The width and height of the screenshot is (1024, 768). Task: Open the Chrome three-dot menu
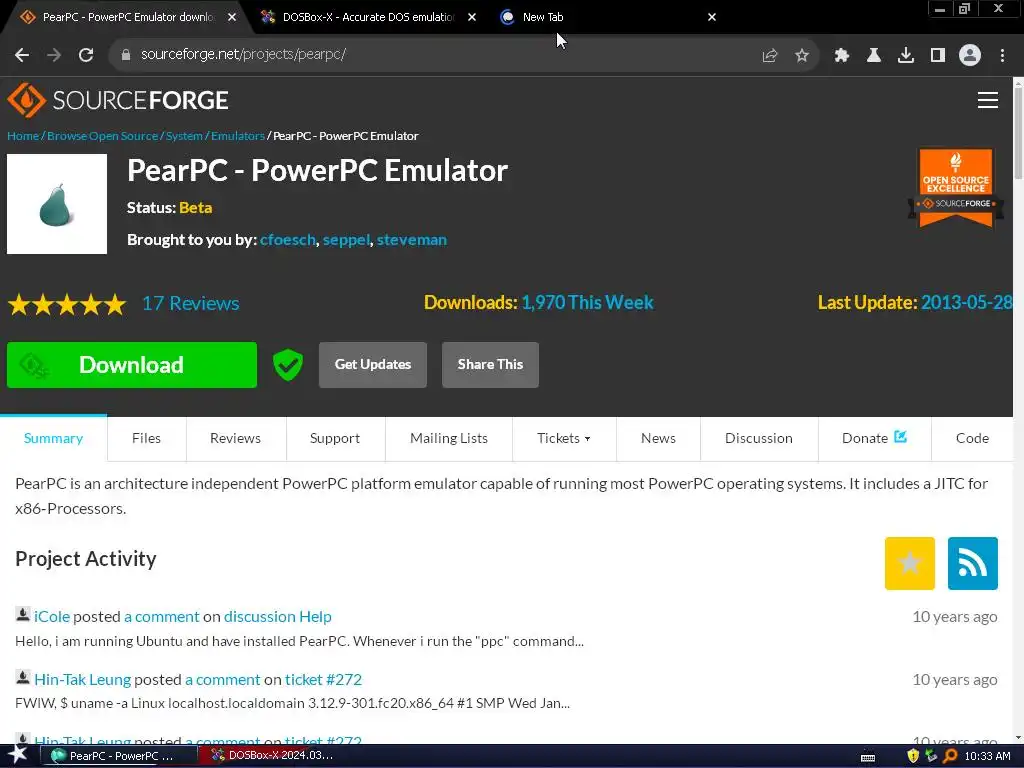click(1002, 56)
